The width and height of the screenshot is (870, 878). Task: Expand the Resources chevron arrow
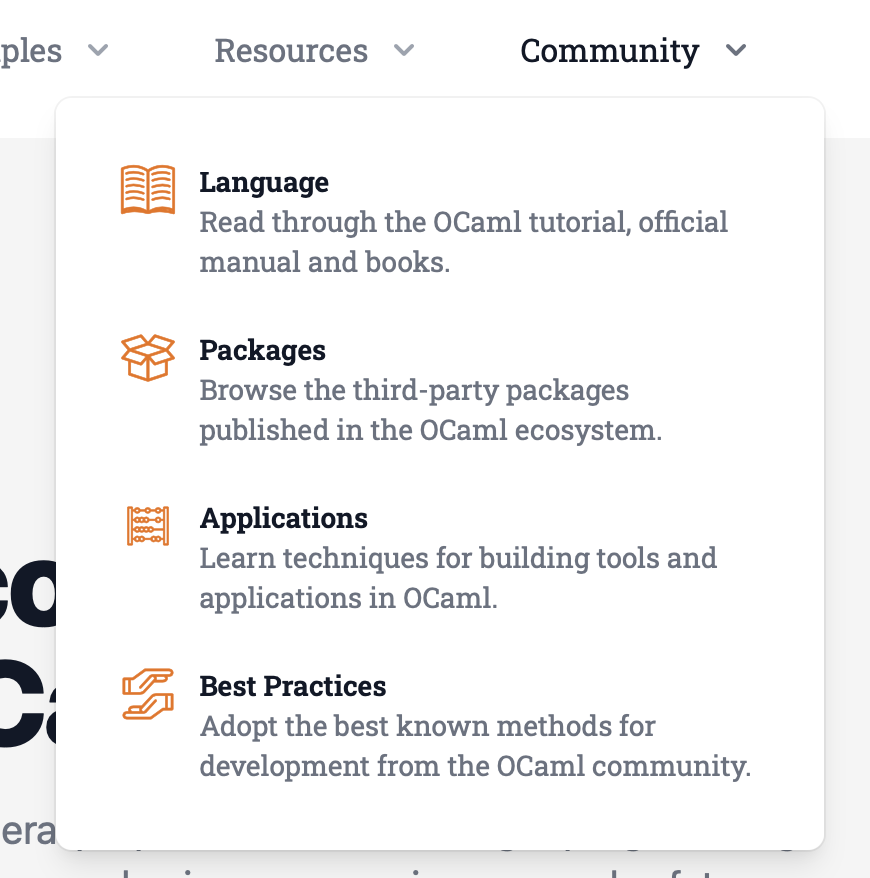coord(404,50)
